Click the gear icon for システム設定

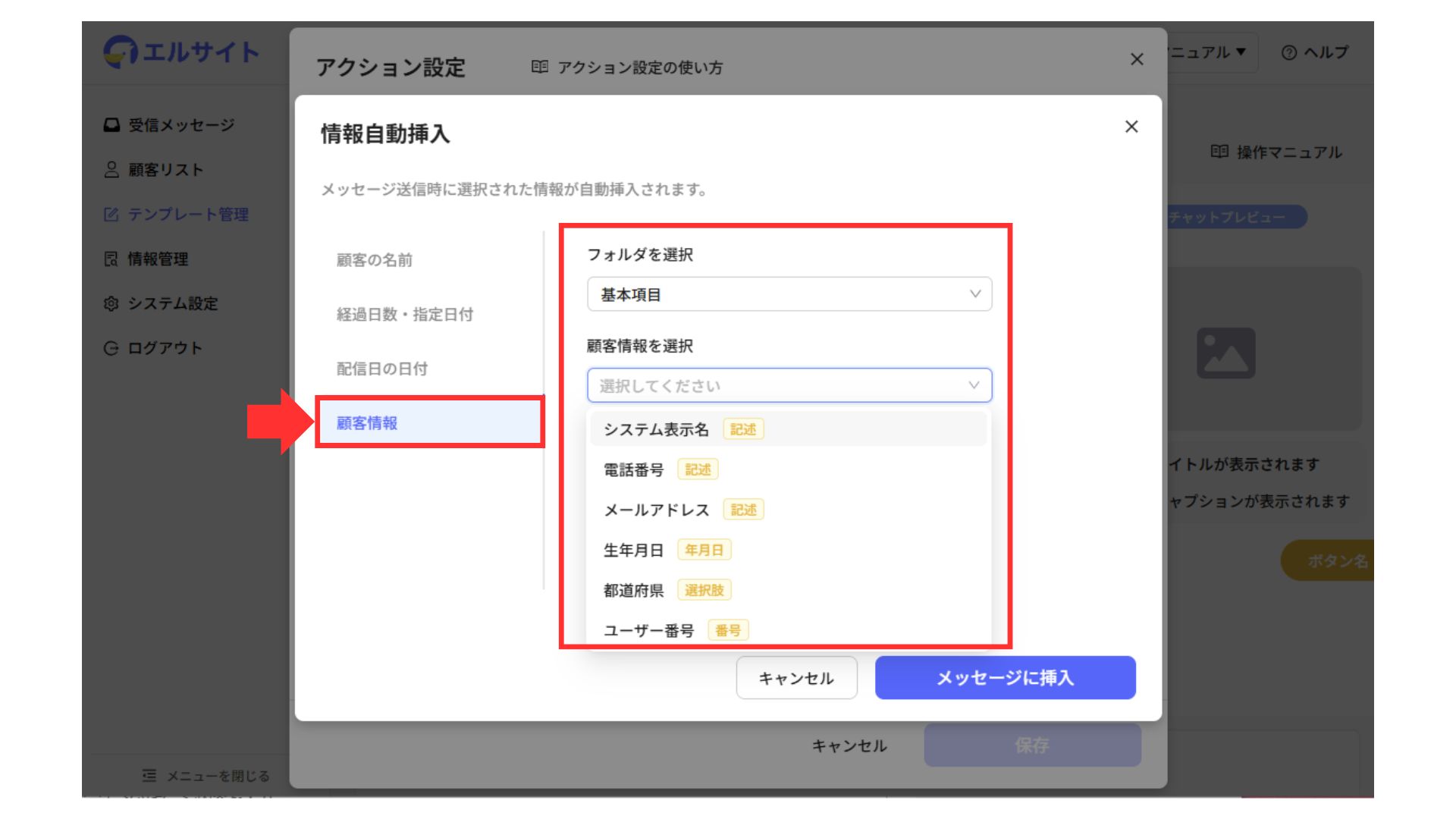coord(111,303)
